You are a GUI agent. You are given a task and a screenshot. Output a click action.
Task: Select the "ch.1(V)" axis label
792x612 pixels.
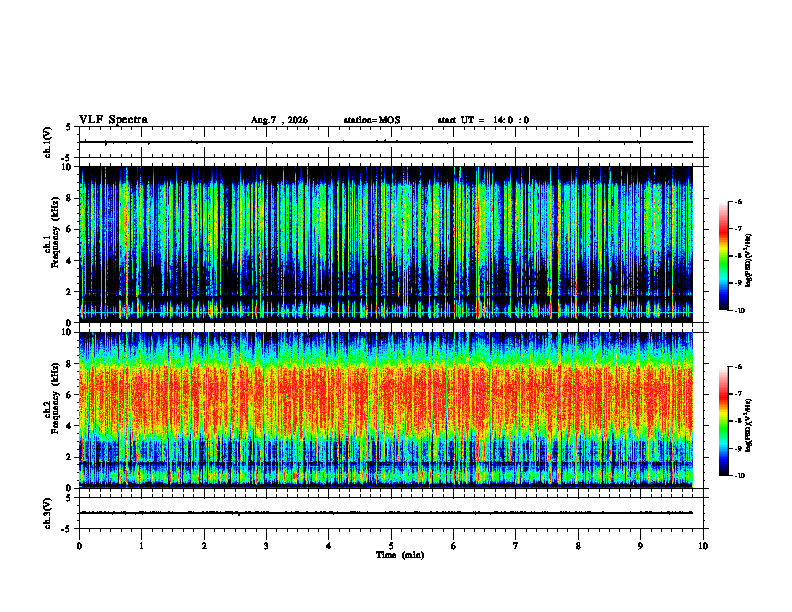click(x=48, y=142)
